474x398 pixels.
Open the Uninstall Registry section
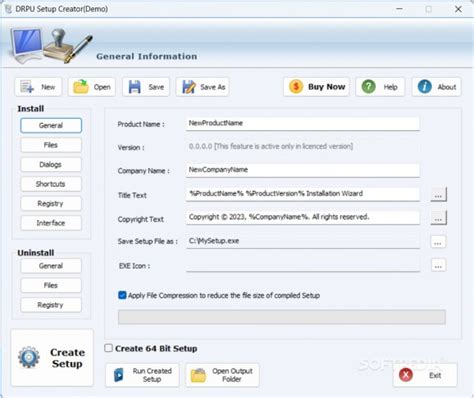51,305
